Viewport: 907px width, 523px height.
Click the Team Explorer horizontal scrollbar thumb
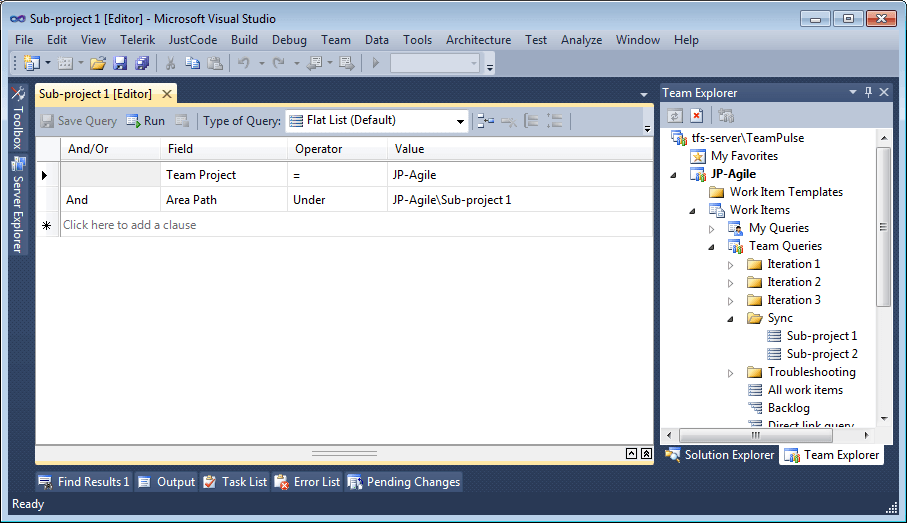[x=755, y=435]
